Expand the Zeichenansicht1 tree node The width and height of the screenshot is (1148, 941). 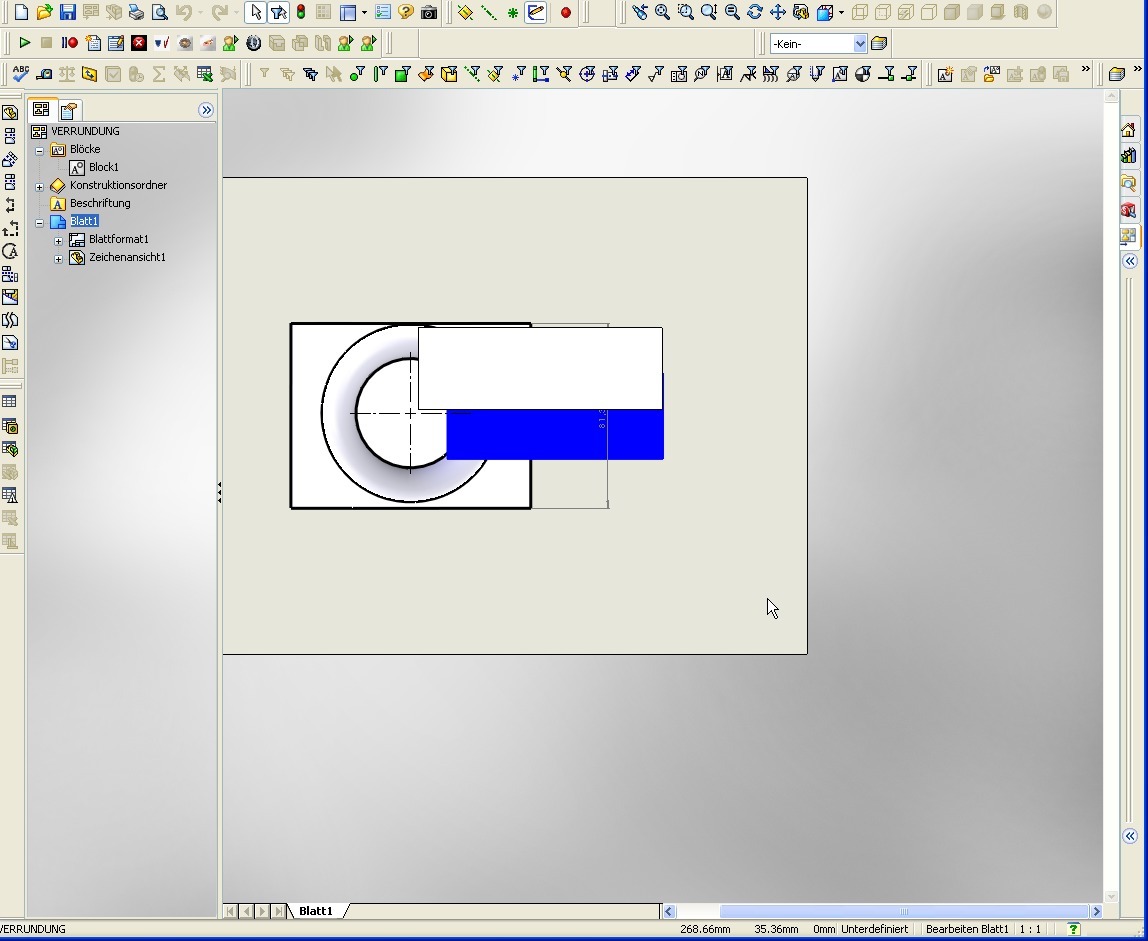click(58, 258)
